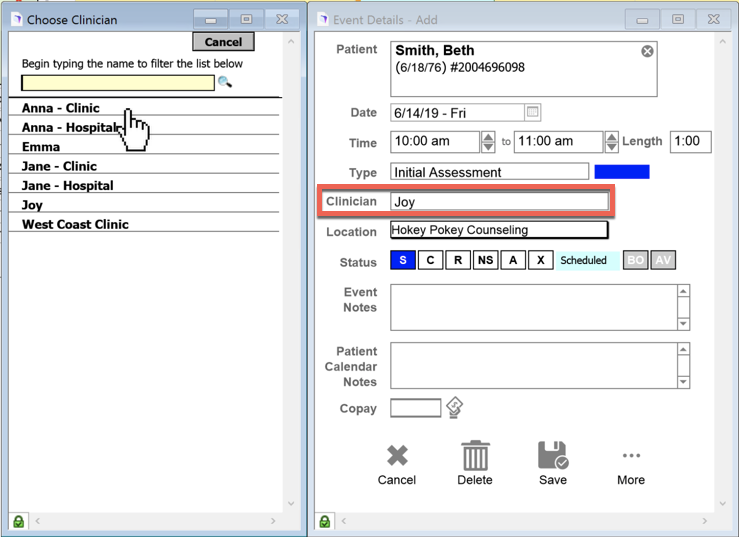
Task: Click the copay payment icon
Action: coord(454,407)
